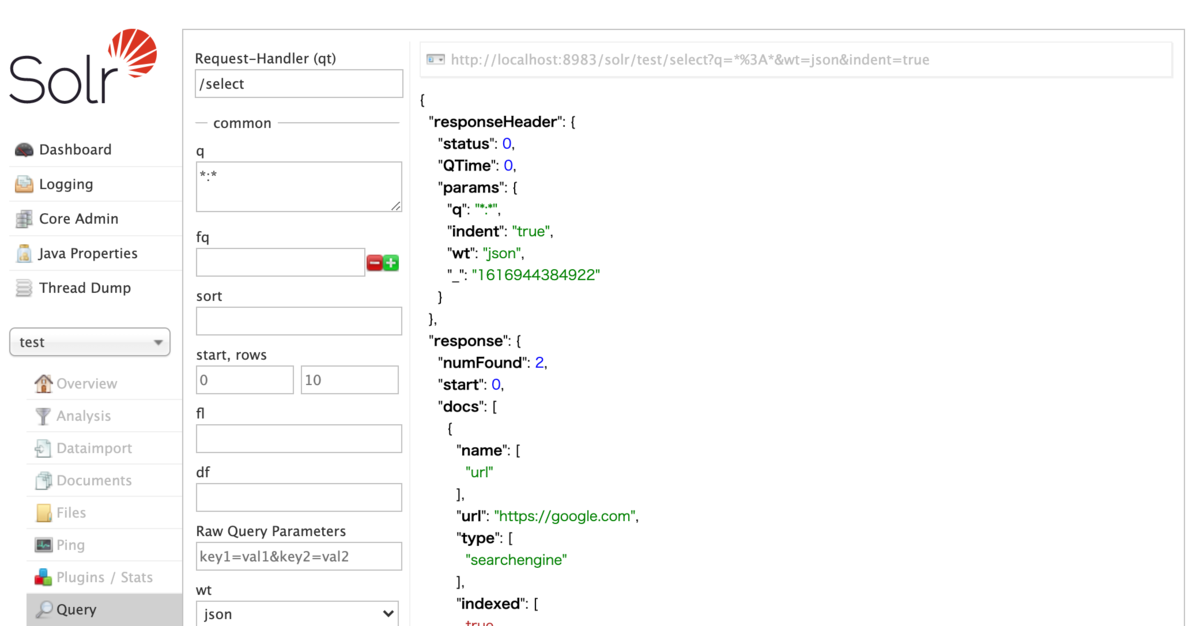The width and height of the screenshot is (1200, 626).
Task: Click the fl input field
Action: tap(299, 438)
